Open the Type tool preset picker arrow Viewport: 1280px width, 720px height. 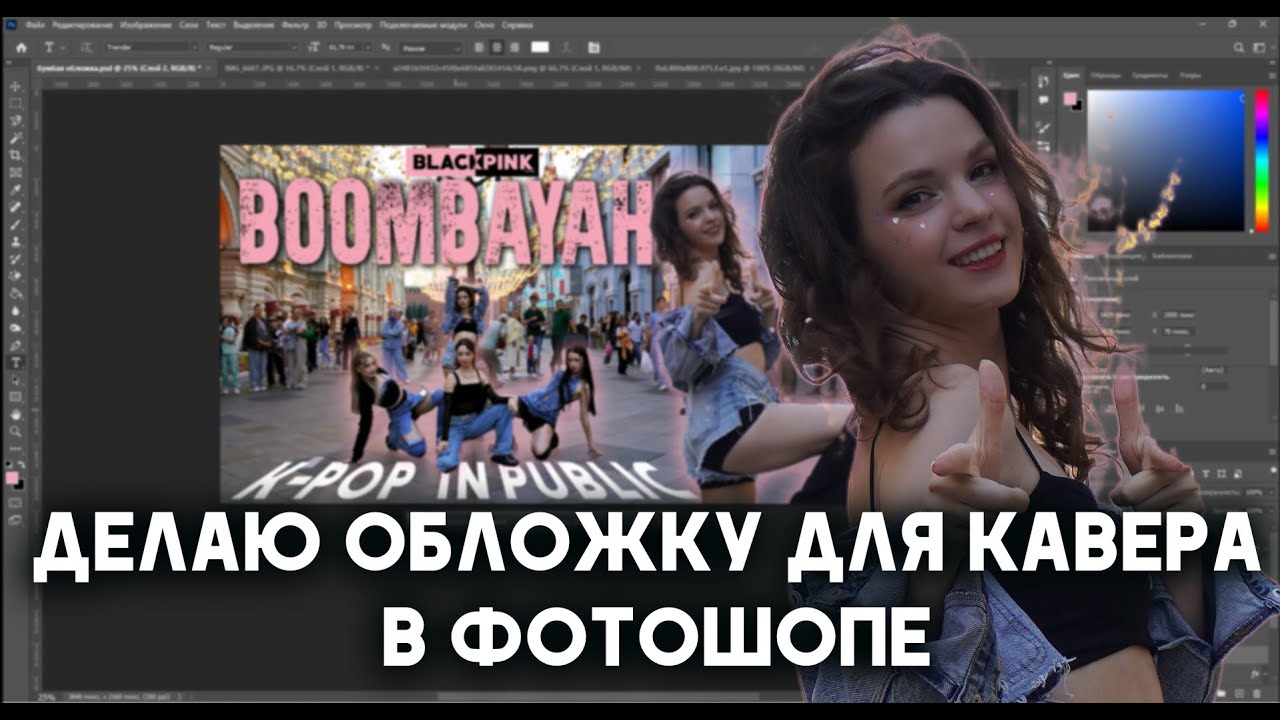[61, 47]
